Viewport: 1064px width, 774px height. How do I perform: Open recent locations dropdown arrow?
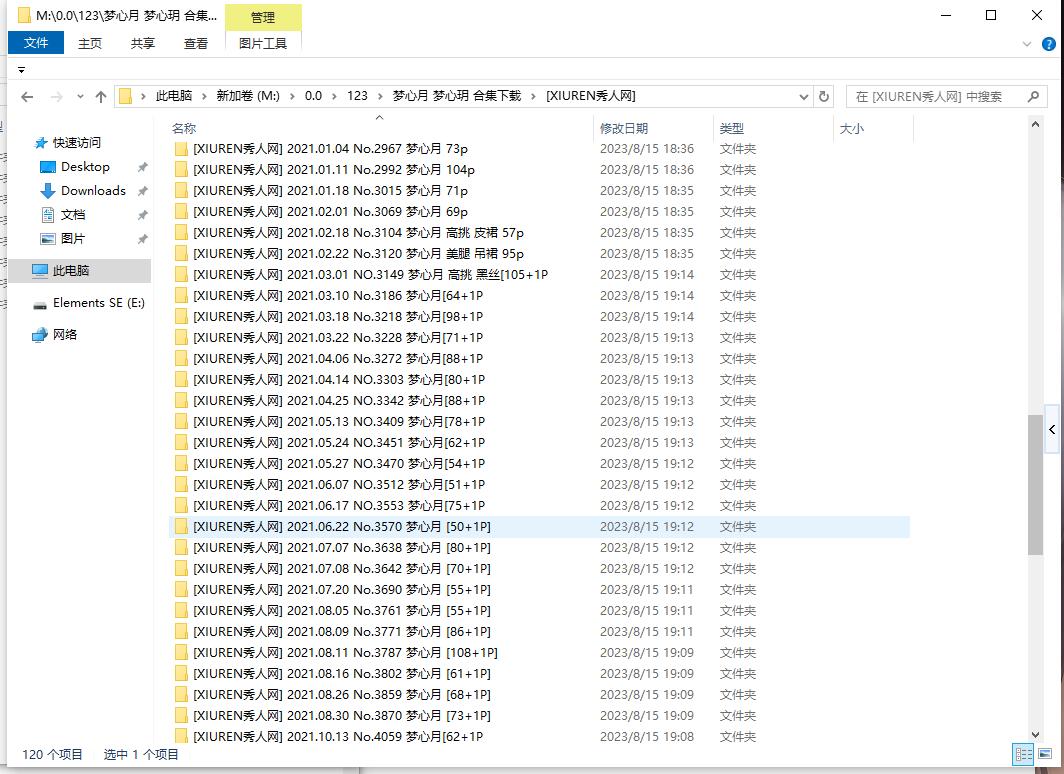coord(79,97)
